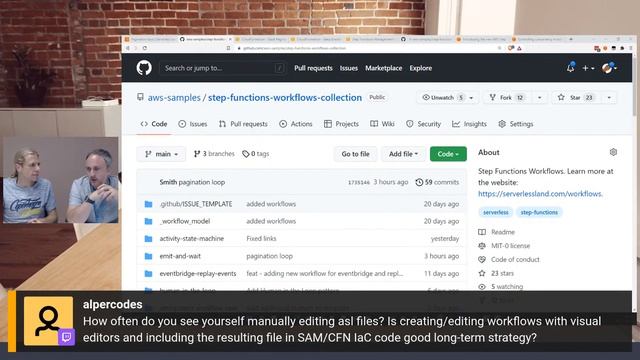This screenshot has width=640, height=360.
Task: Open the plus create-new menu
Action: point(588,68)
